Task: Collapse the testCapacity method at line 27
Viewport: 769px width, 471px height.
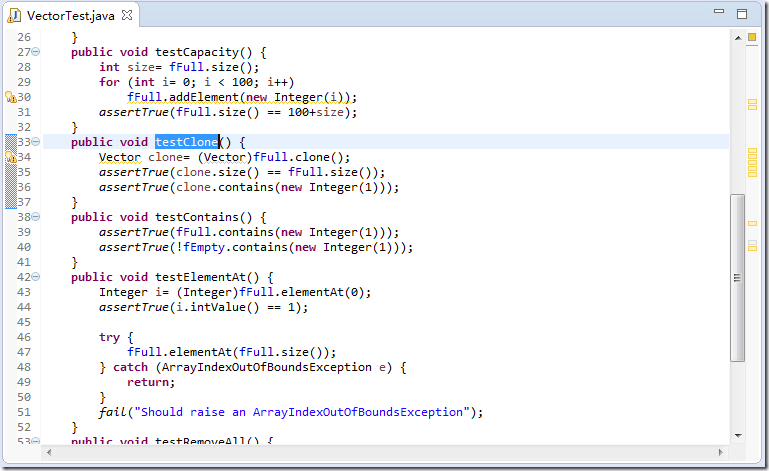Action: pyautogui.click(x=36, y=52)
